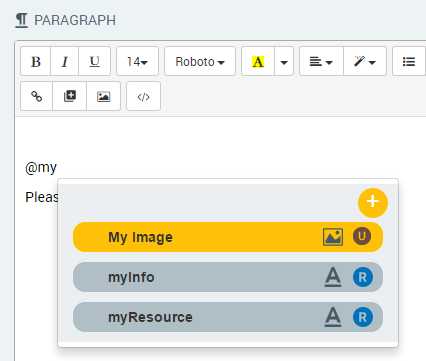This screenshot has height=361, width=426.
Task: Click the brown U badge on My Image
Action: click(x=362, y=236)
